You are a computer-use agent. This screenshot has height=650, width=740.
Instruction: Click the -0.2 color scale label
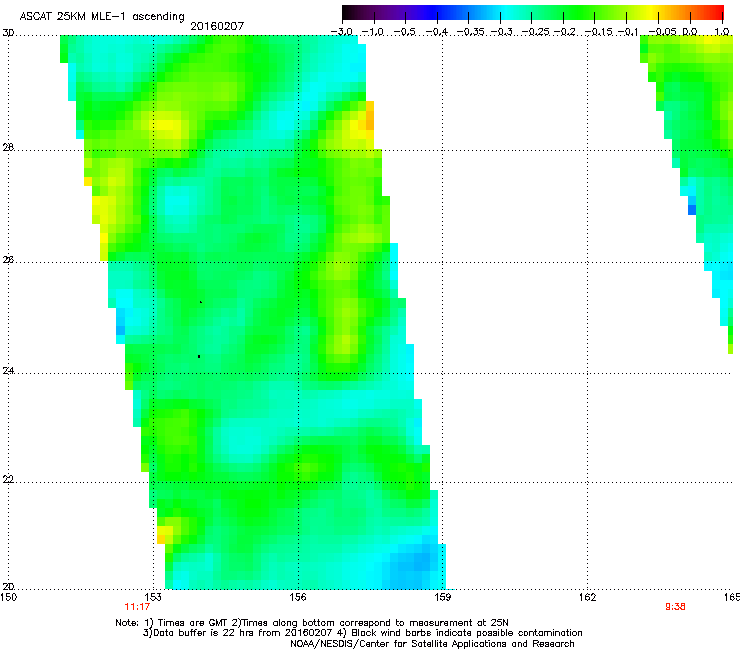[x=565, y=32]
